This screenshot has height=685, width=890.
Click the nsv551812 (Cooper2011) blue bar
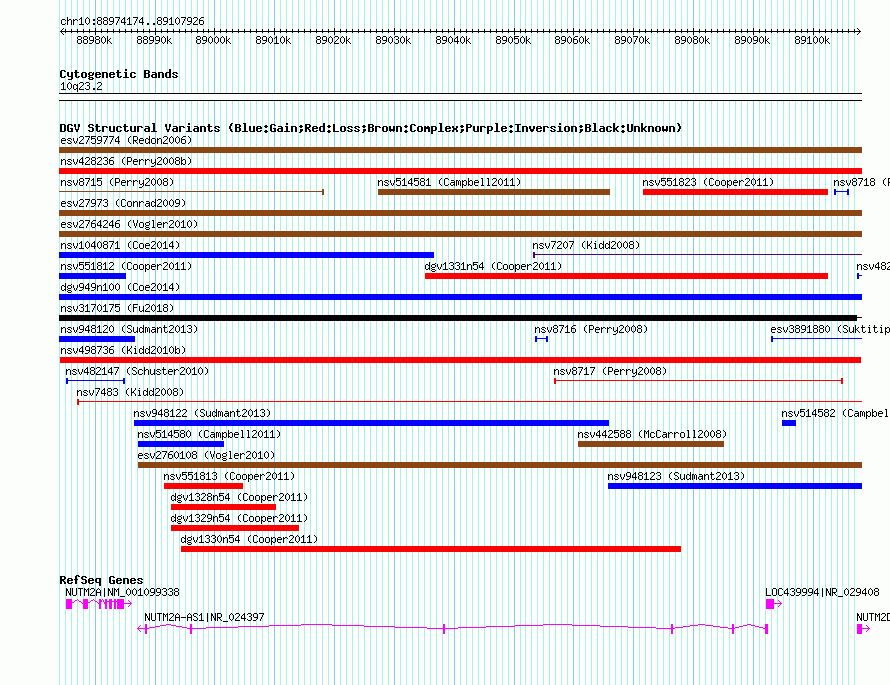[x=93, y=276]
